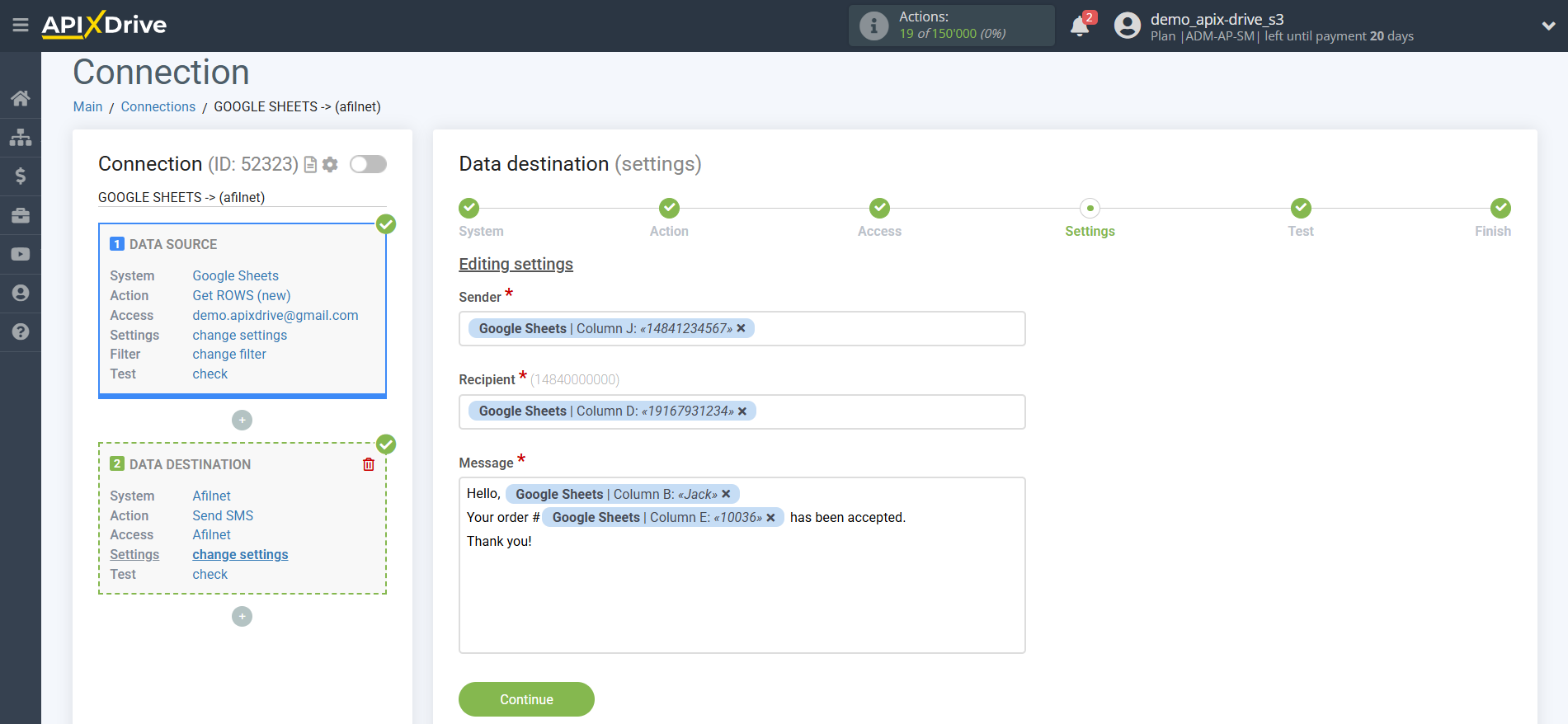Go to the Access step in the wizard

tap(879, 209)
